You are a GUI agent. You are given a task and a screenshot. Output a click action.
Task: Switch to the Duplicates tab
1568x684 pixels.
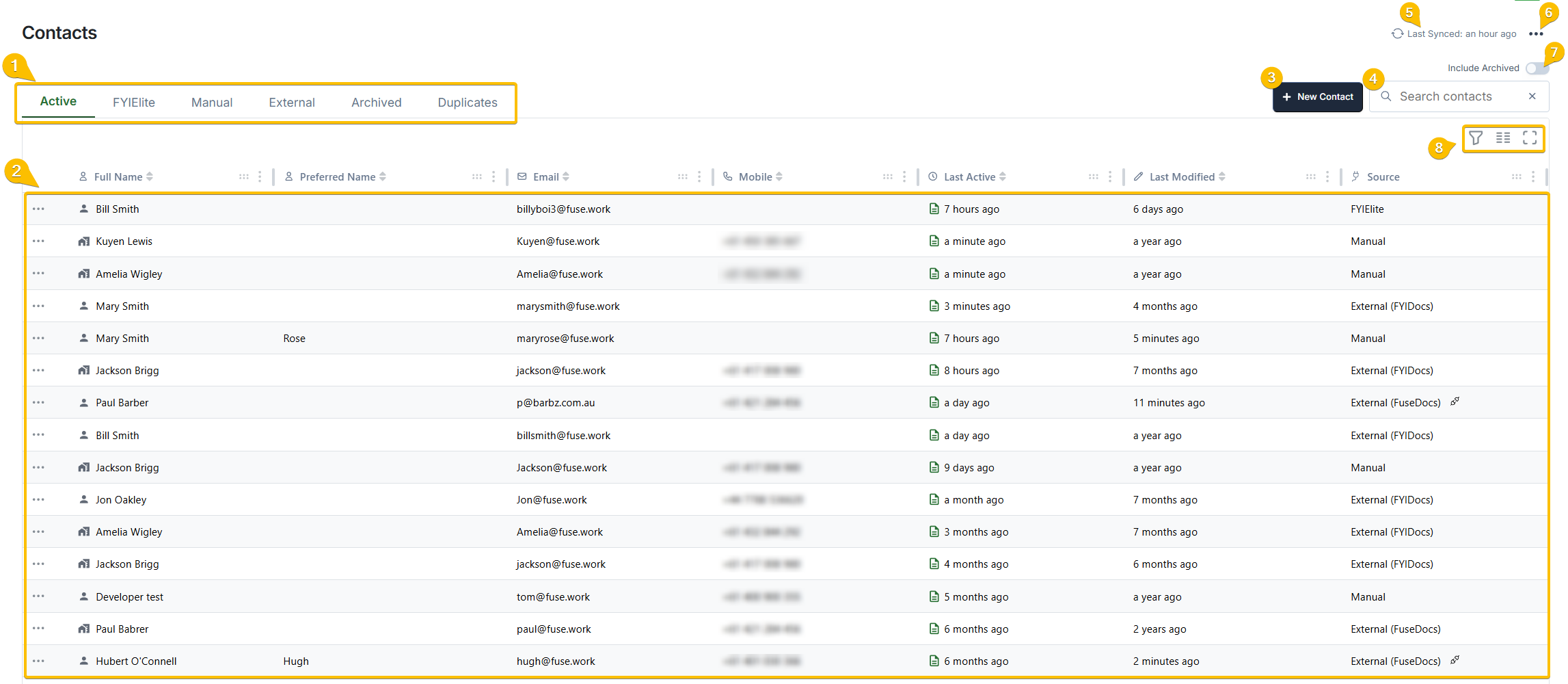(x=468, y=103)
